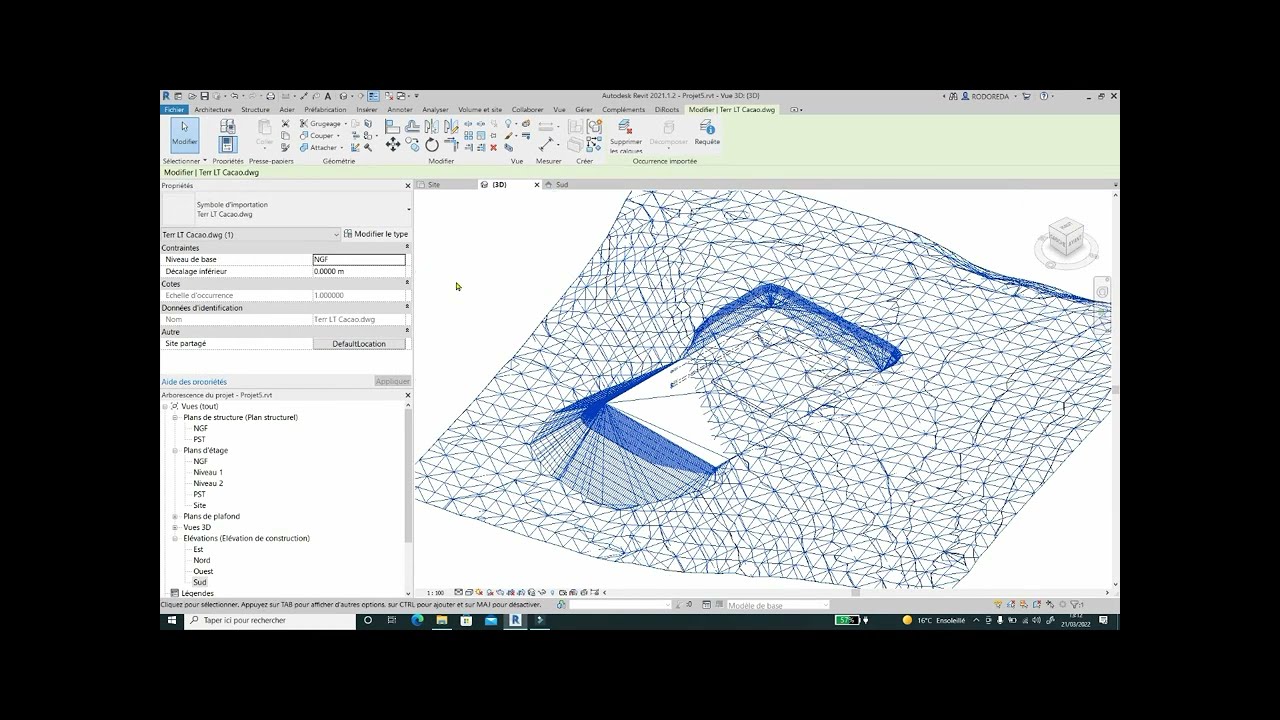This screenshot has height=720, width=1280.
Task: Click Attacher in Géométrie panel
Action: [x=319, y=147]
